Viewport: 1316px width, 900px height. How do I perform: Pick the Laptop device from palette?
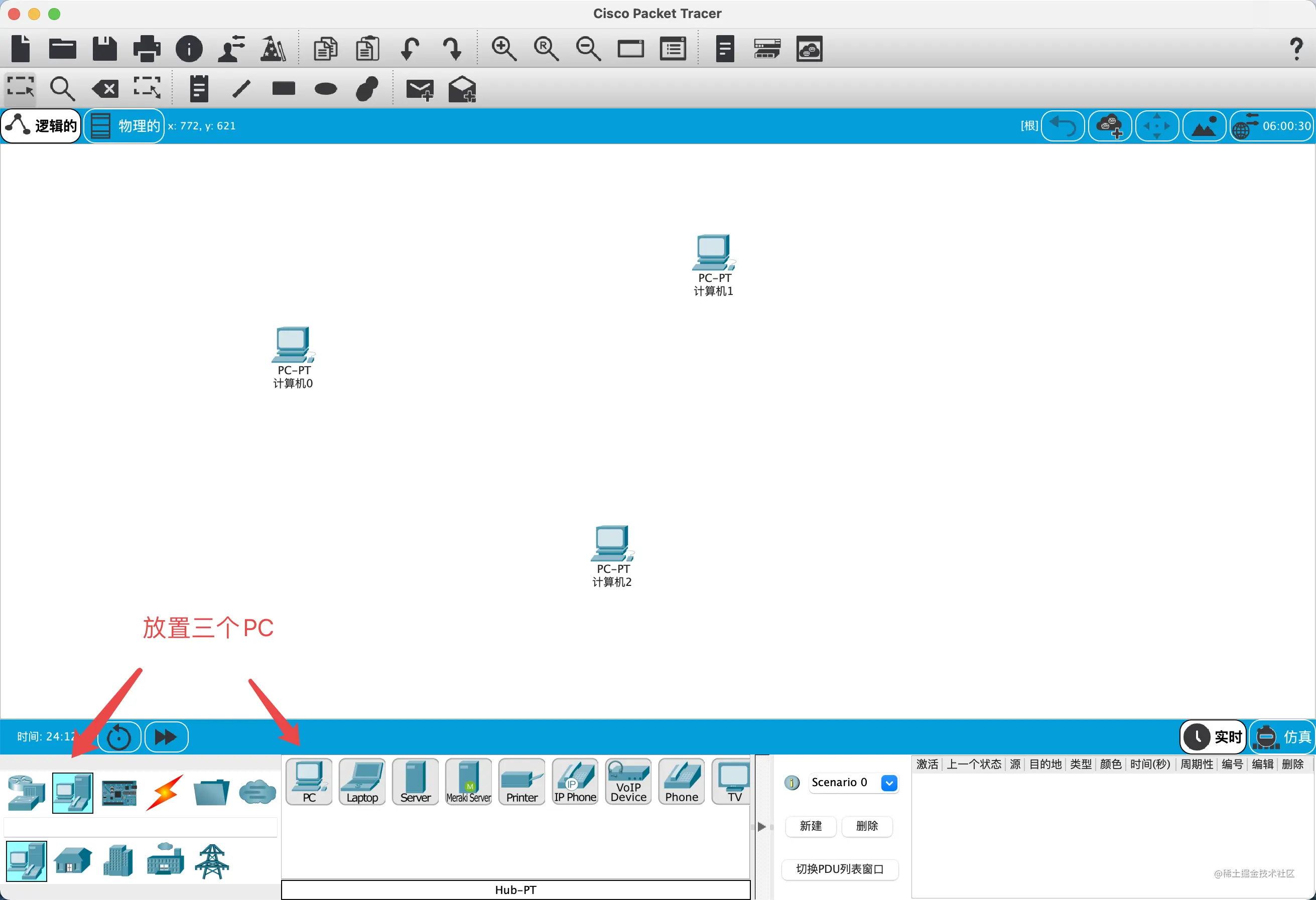point(362,782)
